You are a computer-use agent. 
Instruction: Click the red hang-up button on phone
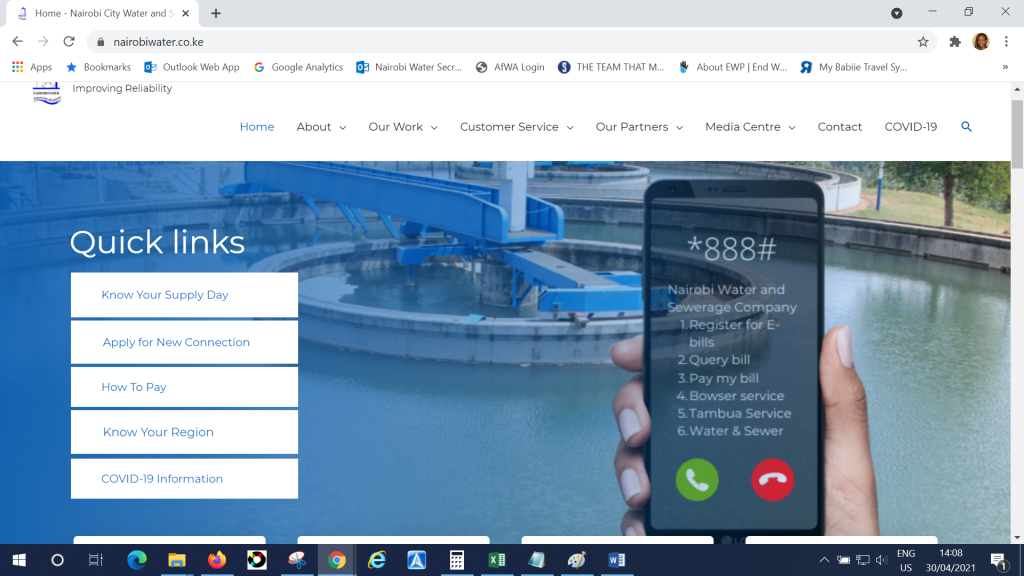773,480
